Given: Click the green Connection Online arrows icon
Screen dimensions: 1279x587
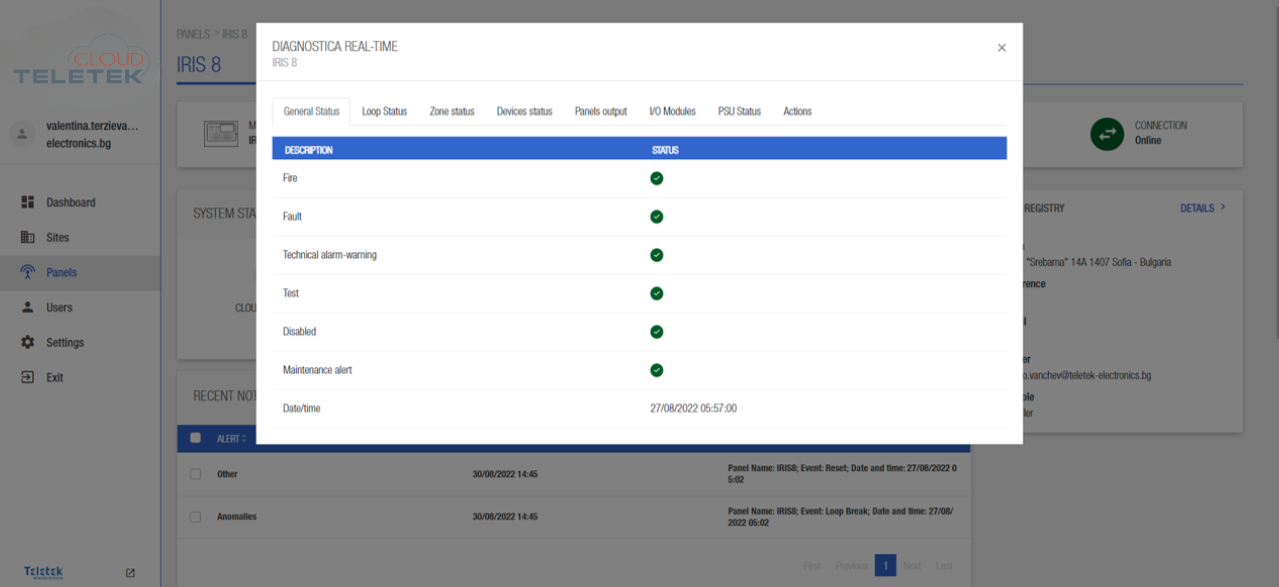Looking at the screenshot, I should click(x=1107, y=133).
